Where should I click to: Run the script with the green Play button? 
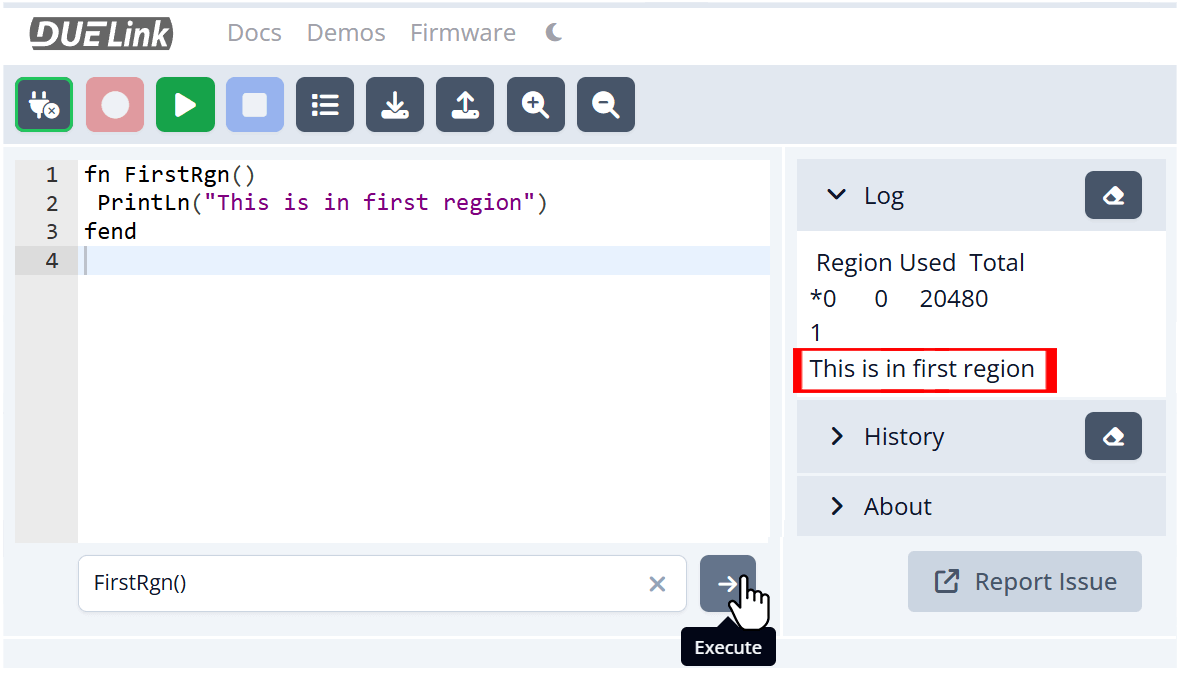pyautogui.click(x=185, y=105)
